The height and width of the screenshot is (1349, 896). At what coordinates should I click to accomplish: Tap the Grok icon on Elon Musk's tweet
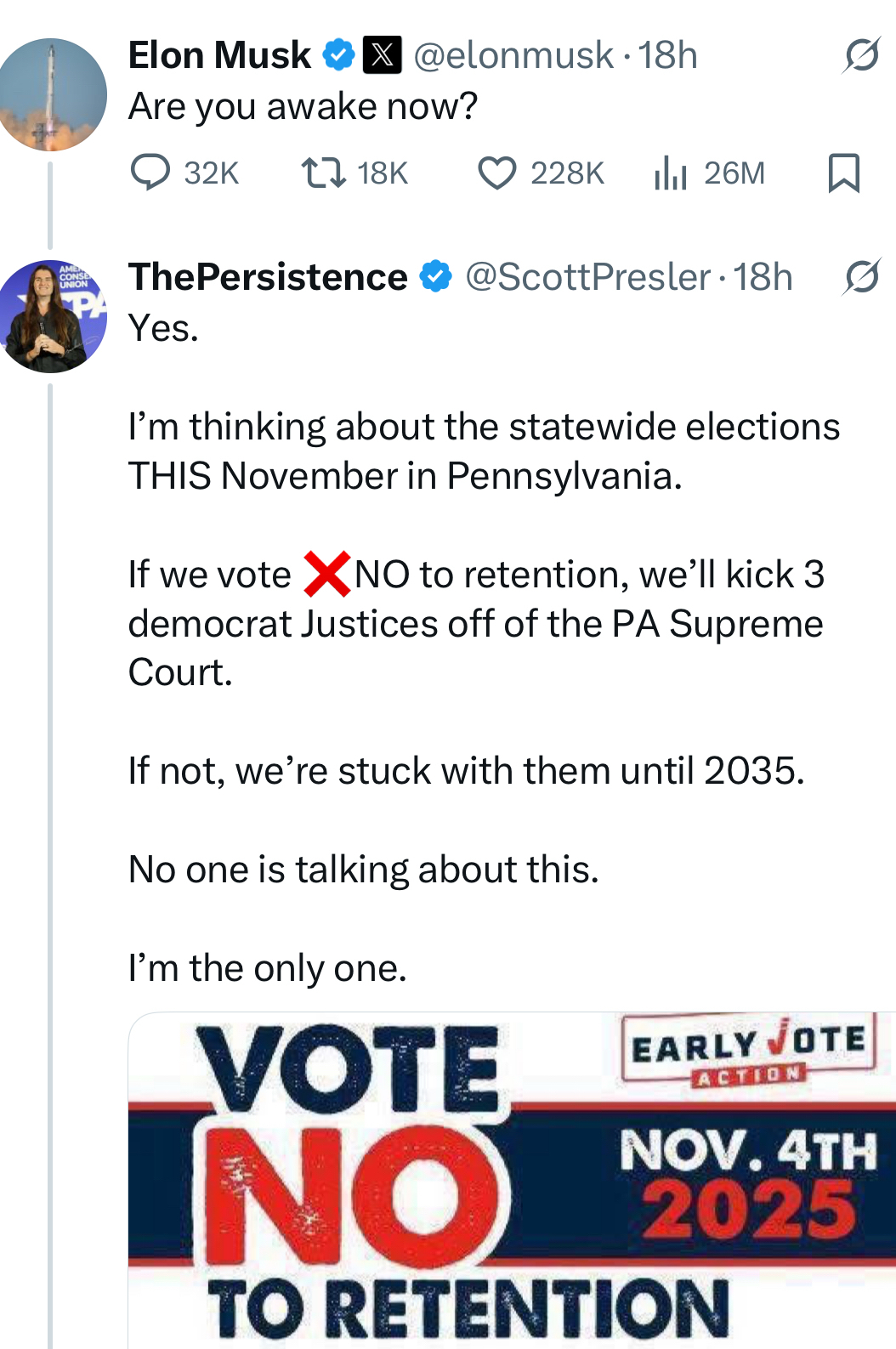coord(861,56)
